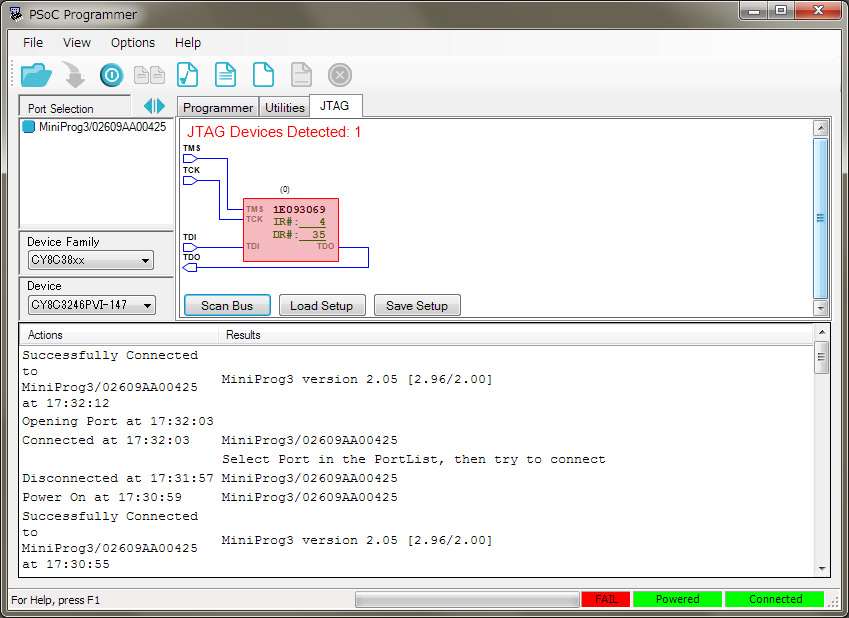Image resolution: width=849 pixels, height=618 pixels.
Task: Open the Device Family dropdown
Action: (x=90, y=260)
